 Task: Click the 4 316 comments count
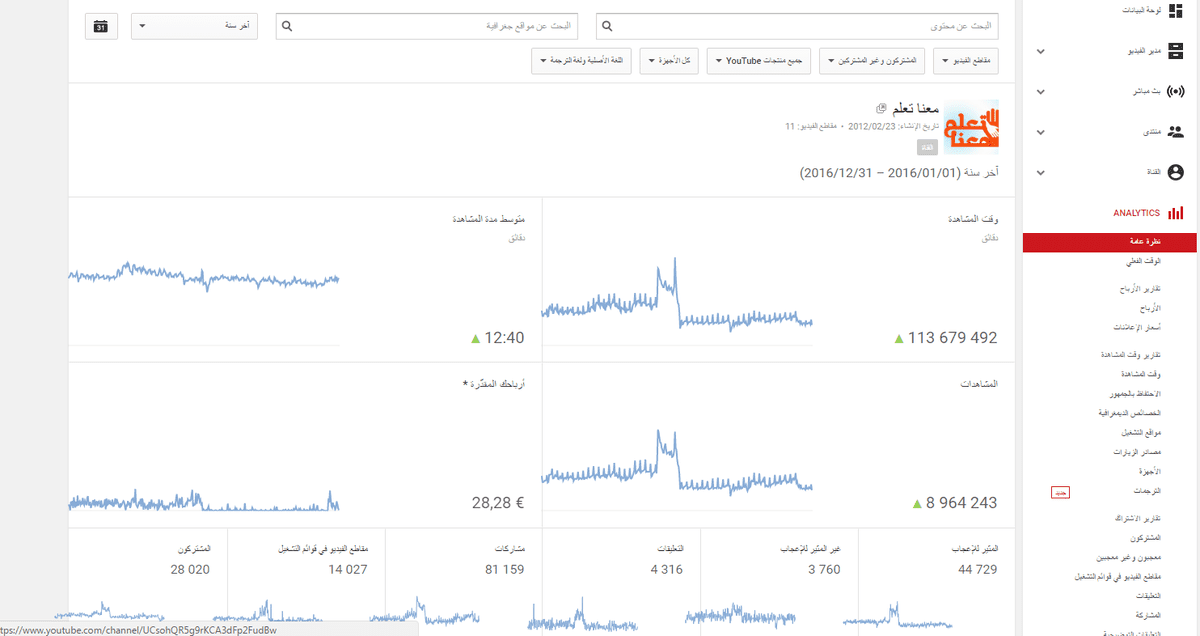tap(666, 569)
